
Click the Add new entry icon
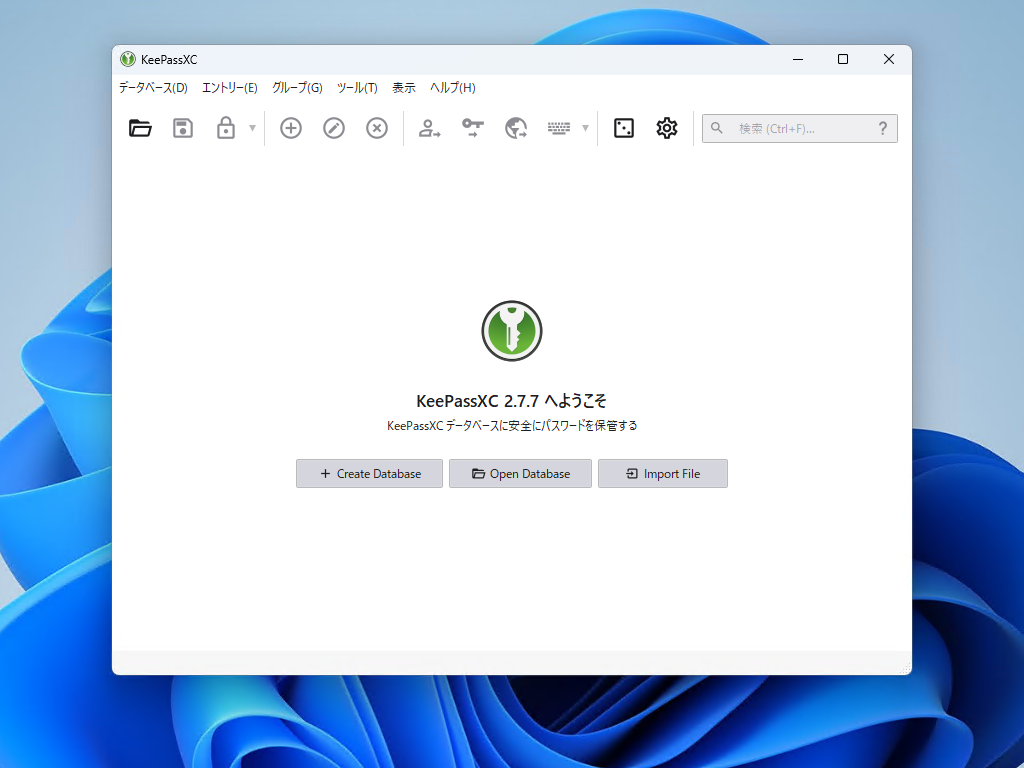[290, 128]
